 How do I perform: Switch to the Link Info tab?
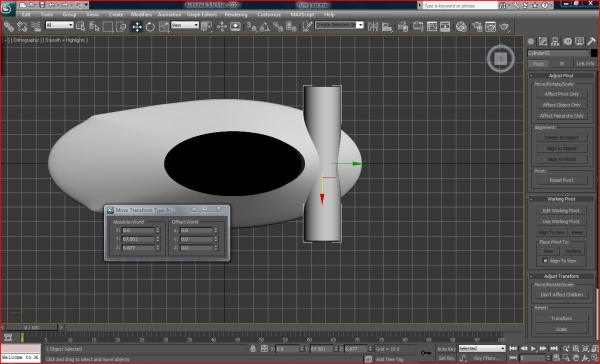[585, 64]
